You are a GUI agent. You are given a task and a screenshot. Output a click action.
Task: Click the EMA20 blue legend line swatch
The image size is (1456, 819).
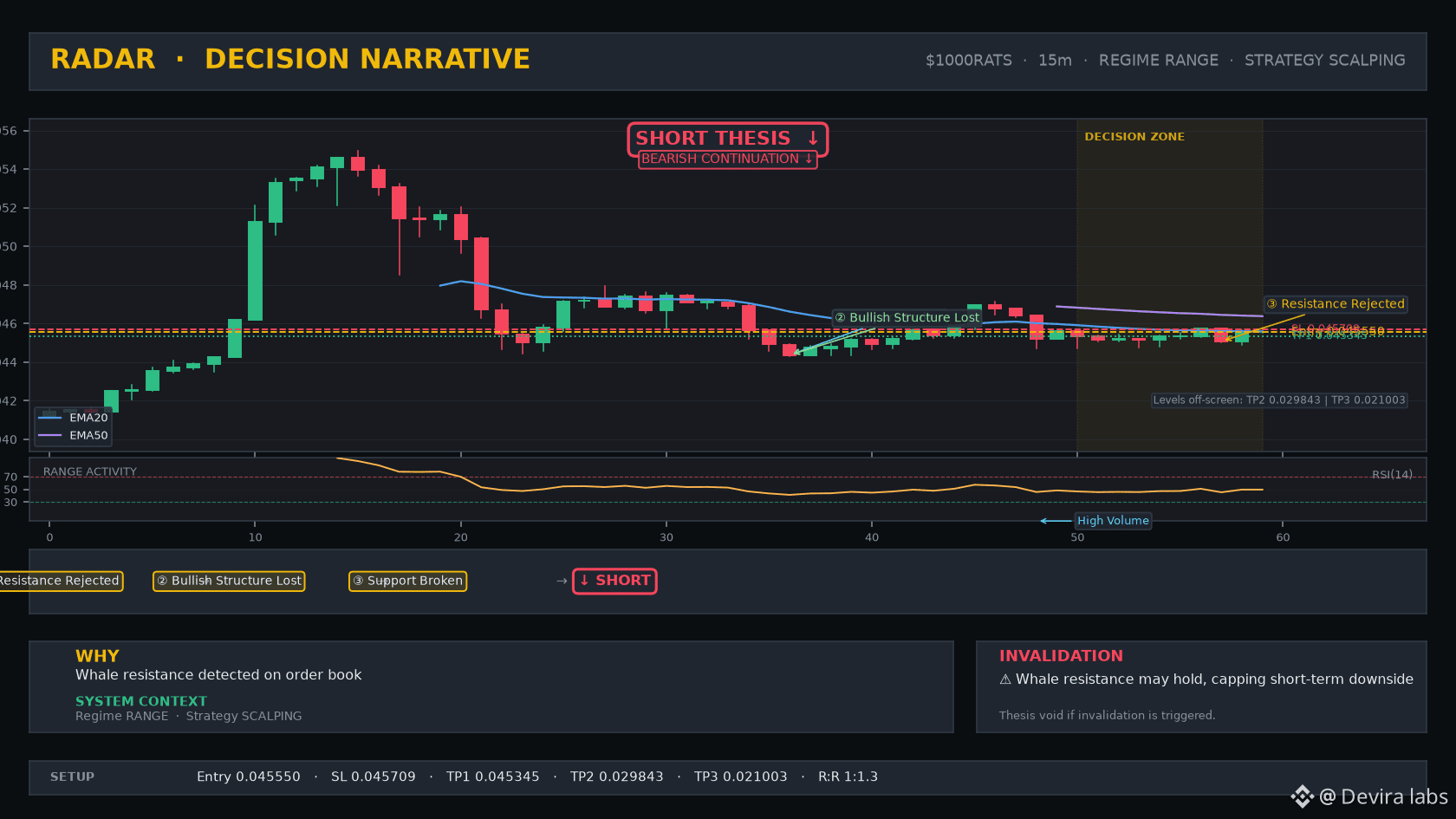coord(50,418)
